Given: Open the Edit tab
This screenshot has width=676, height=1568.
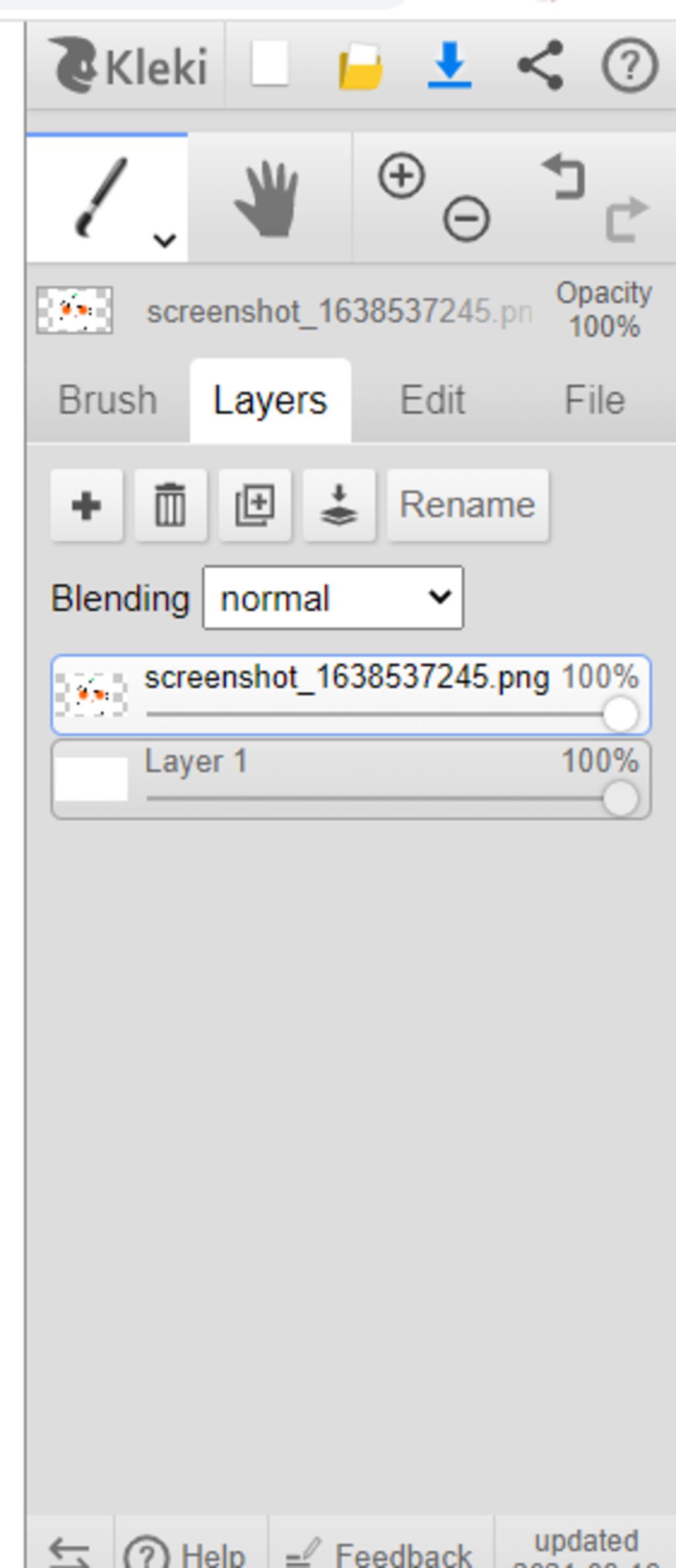Looking at the screenshot, I should click(x=432, y=400).
